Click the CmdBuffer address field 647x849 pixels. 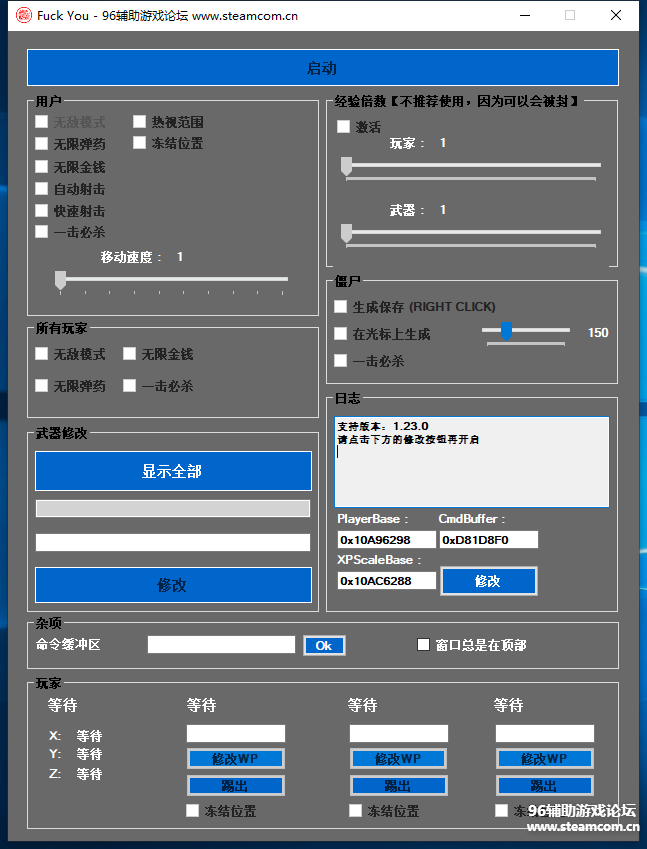point(489,540)
